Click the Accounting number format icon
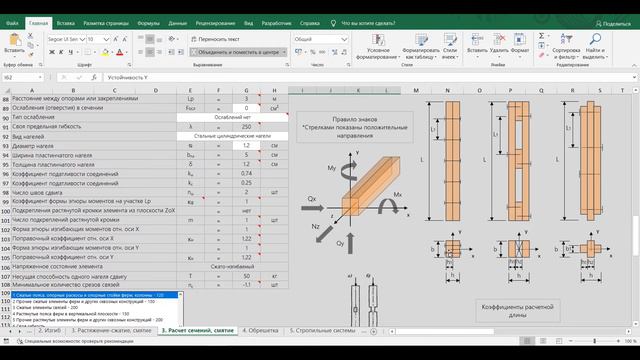This screenshot has width=640, height=360. pyautogui.click(x=298, y=52)
